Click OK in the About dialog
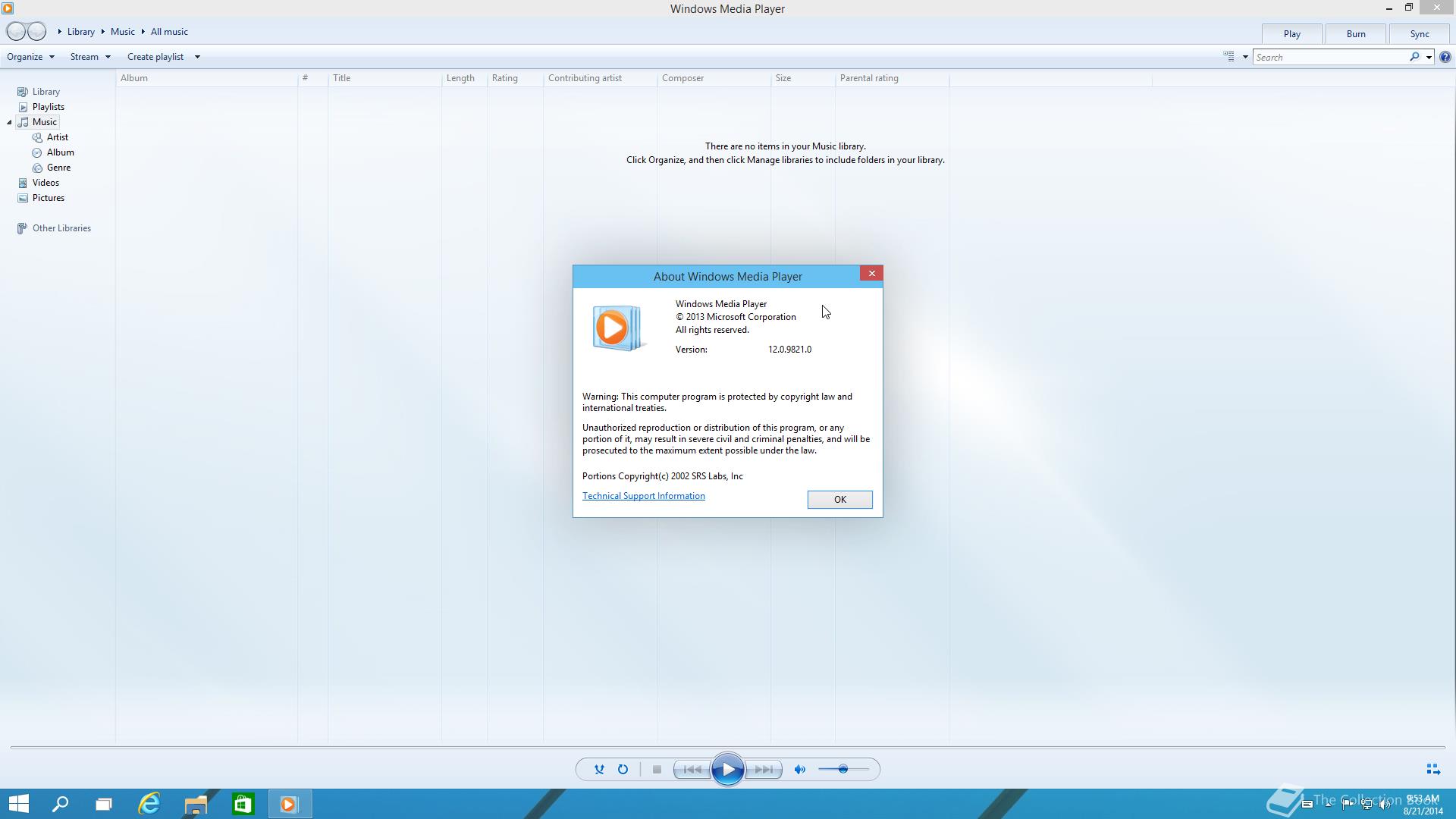The width and height of the screenshot is (1456, 819). (839, 500)
